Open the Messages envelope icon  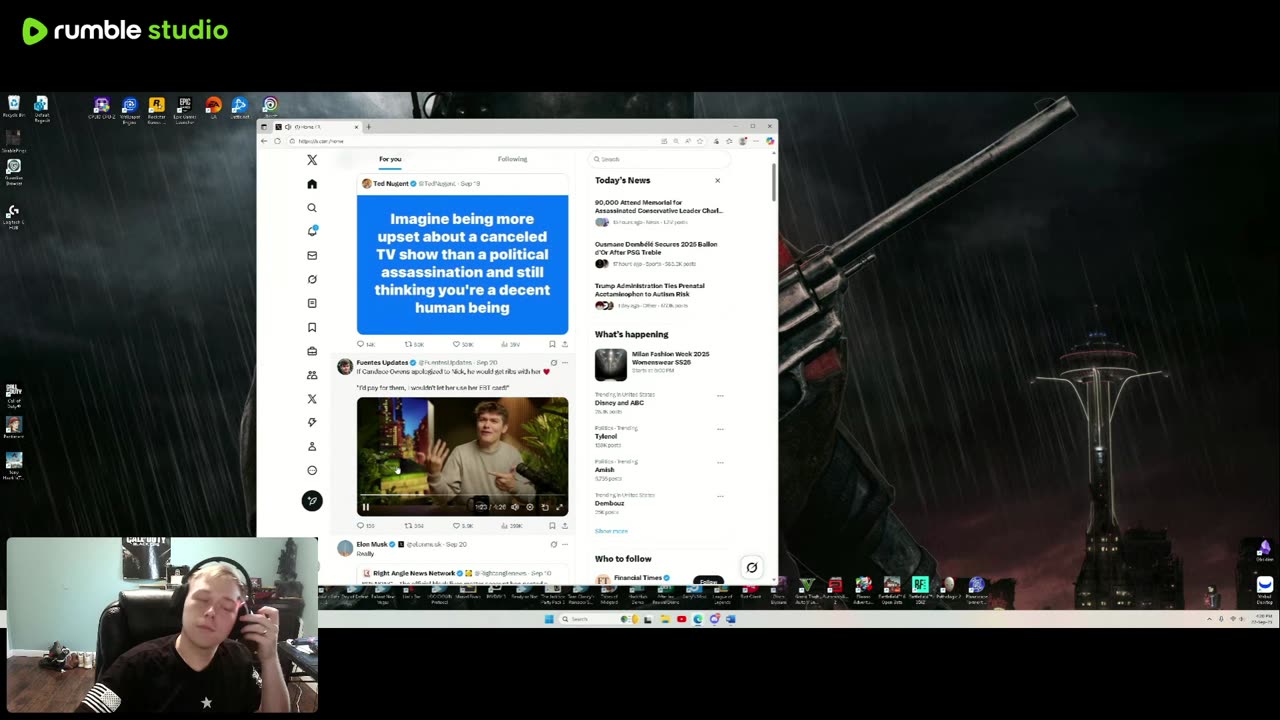[x=312, y=255]
